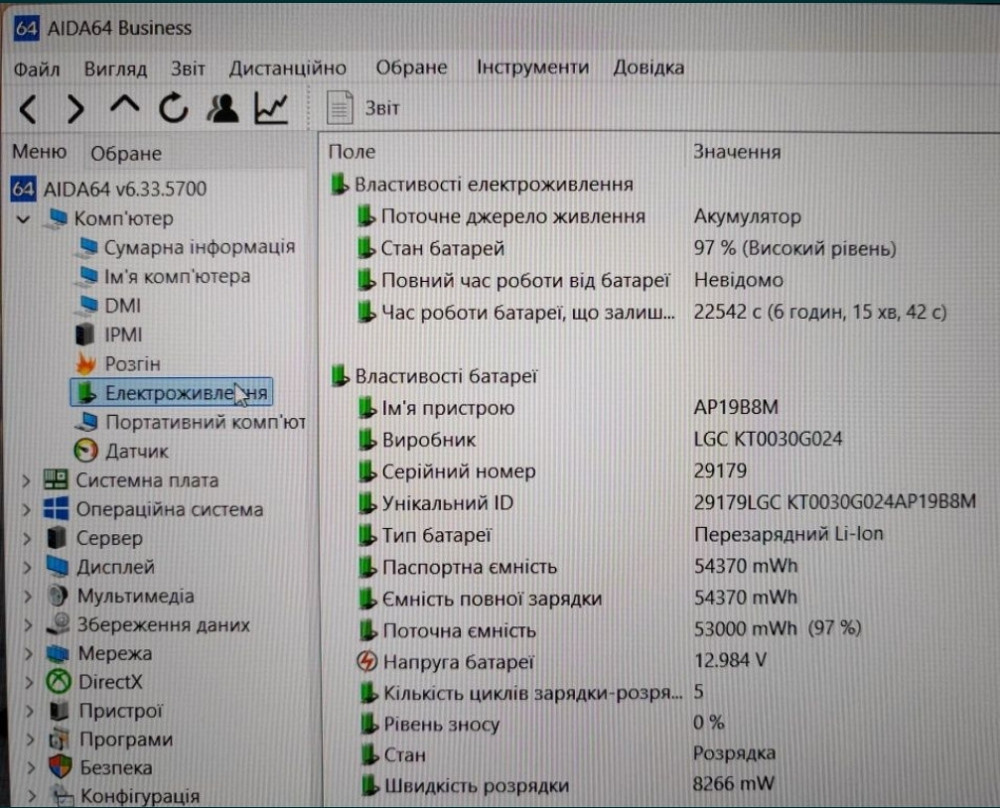Image resolution: width=1000 pixels, height=808 pixels.
Task: Expand the Системна плата tree node
Action: (27, 481)
